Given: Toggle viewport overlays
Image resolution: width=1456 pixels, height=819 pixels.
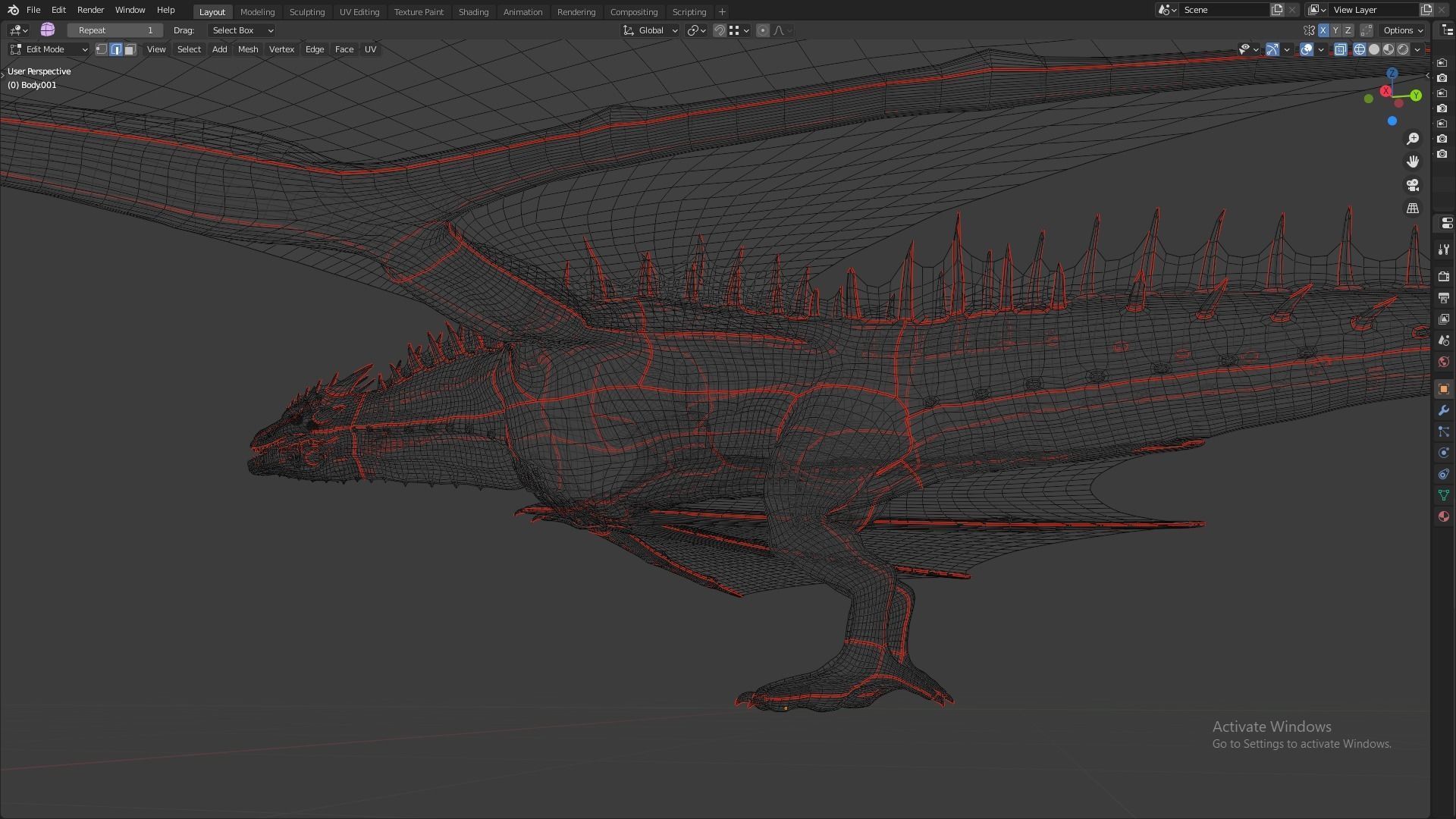Looking at the screenshot, I should coord(1306,49).
